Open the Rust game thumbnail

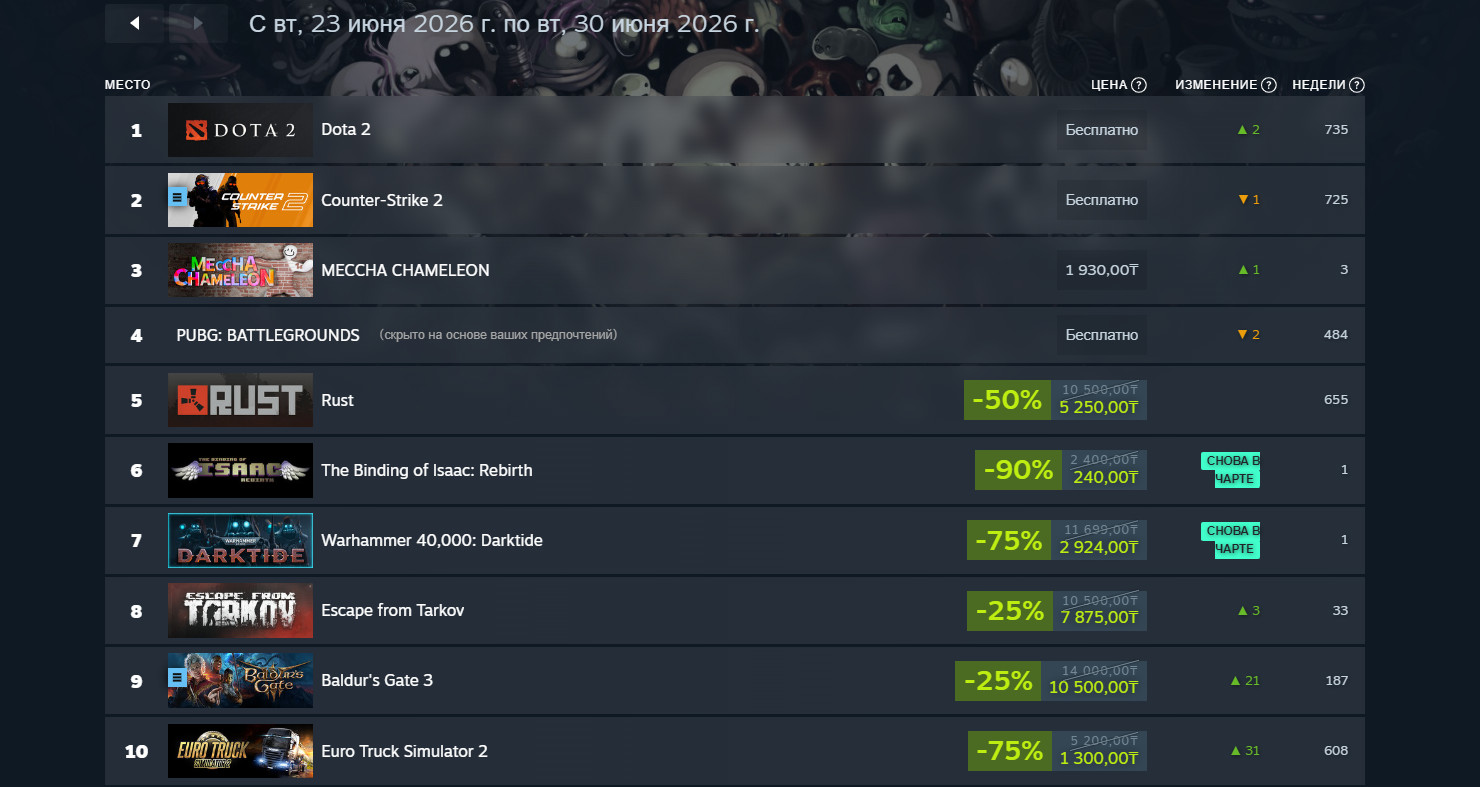tap(240, 400)
